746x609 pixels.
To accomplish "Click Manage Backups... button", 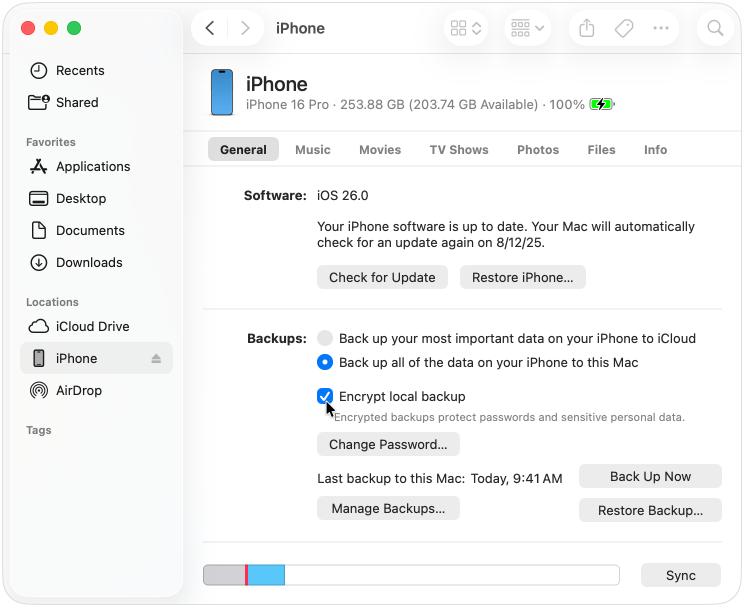I will pos(388,508).
